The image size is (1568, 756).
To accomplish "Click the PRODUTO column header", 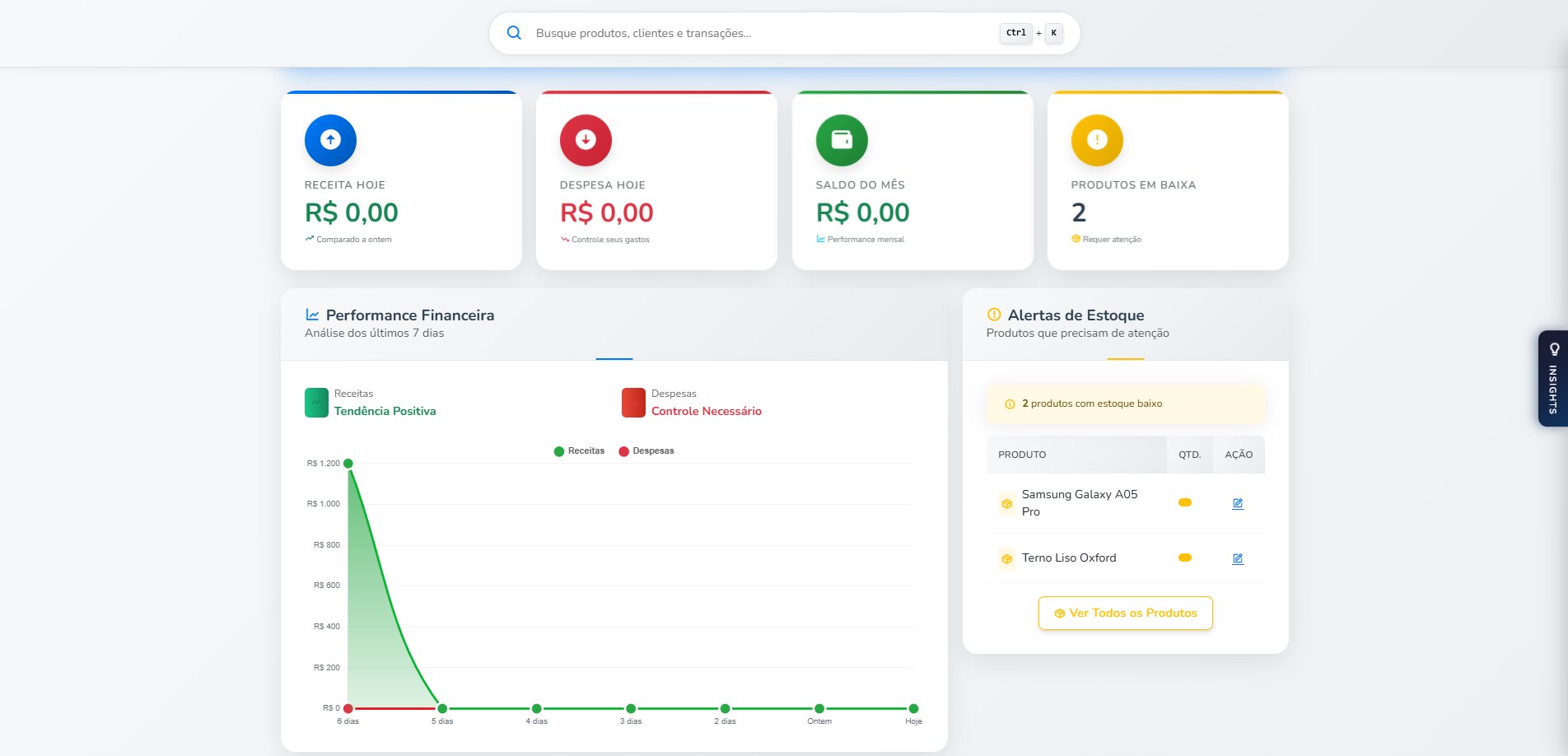I will (x=1022, y=455).
